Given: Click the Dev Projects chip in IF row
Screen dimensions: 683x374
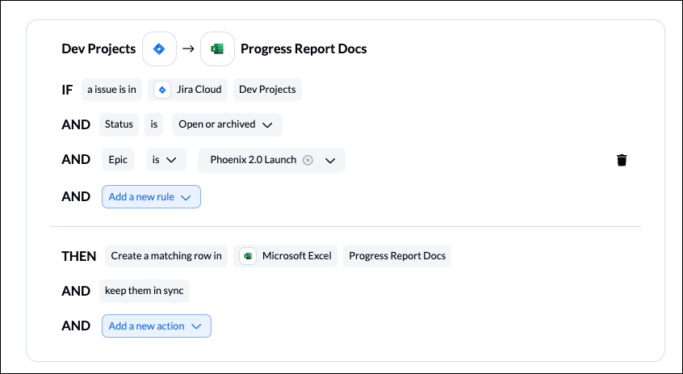Looking at the screenshot, I should tap(267, 90).
